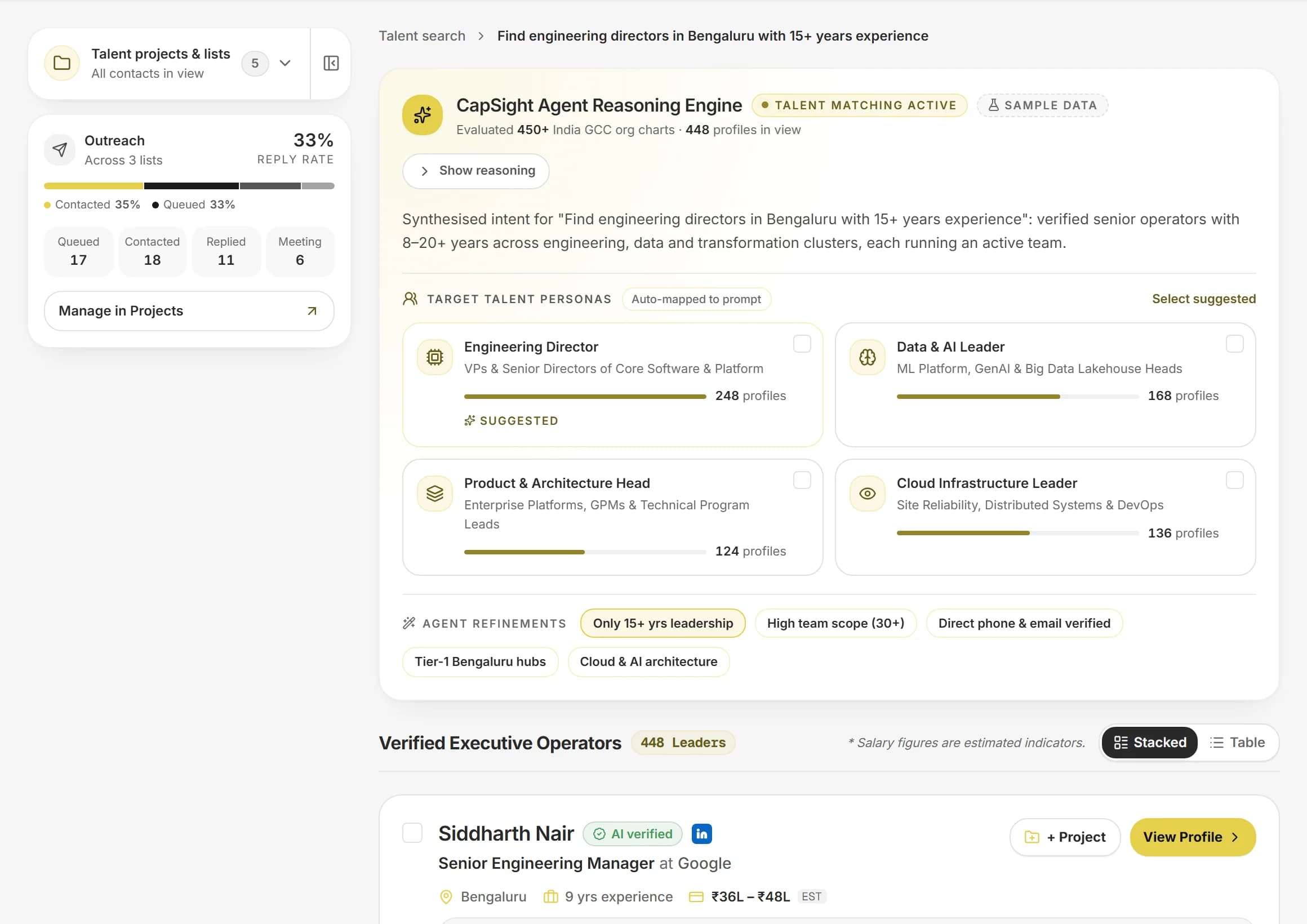Switch to Table view
This screenshot has width=1307, height=924.
point(1238,743)
